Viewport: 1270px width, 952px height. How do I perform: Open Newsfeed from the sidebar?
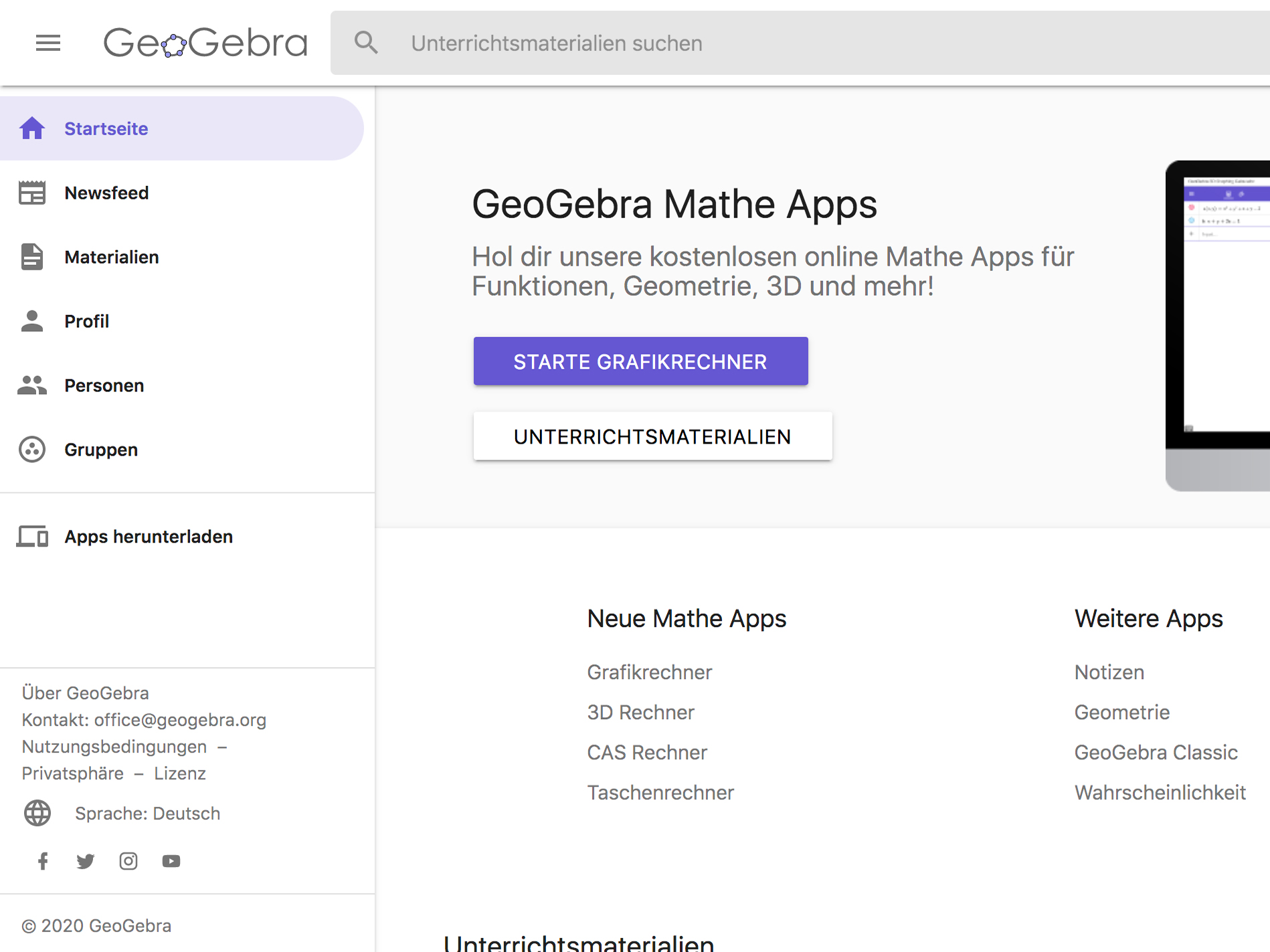(182, 193)
